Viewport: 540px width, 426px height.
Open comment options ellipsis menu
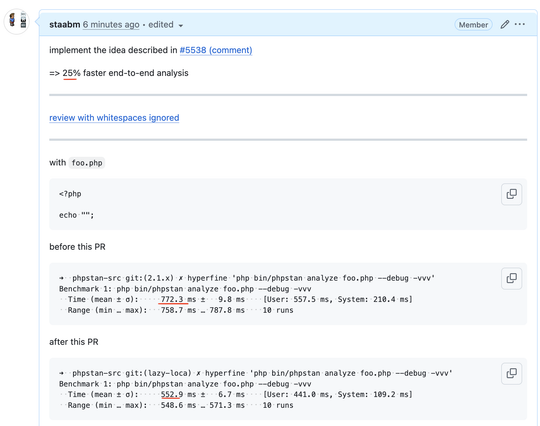pos(520,24)
